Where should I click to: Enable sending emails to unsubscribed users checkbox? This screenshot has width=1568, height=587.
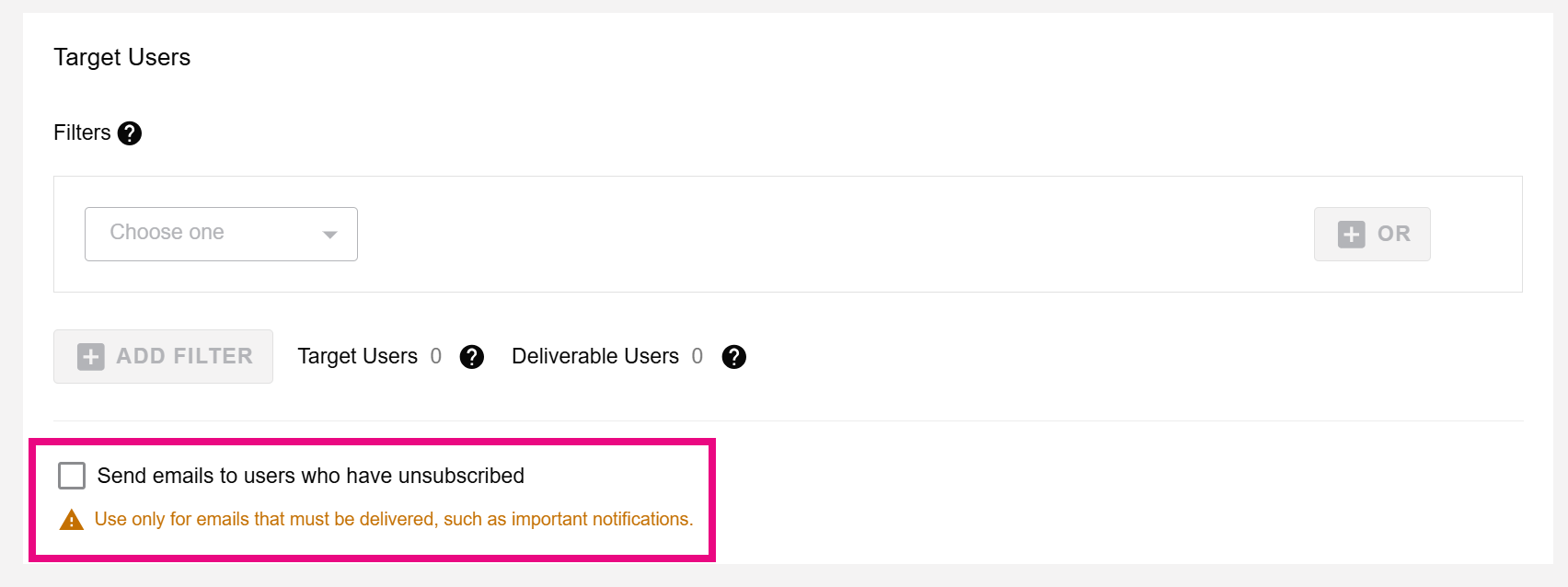pos(72,476)
